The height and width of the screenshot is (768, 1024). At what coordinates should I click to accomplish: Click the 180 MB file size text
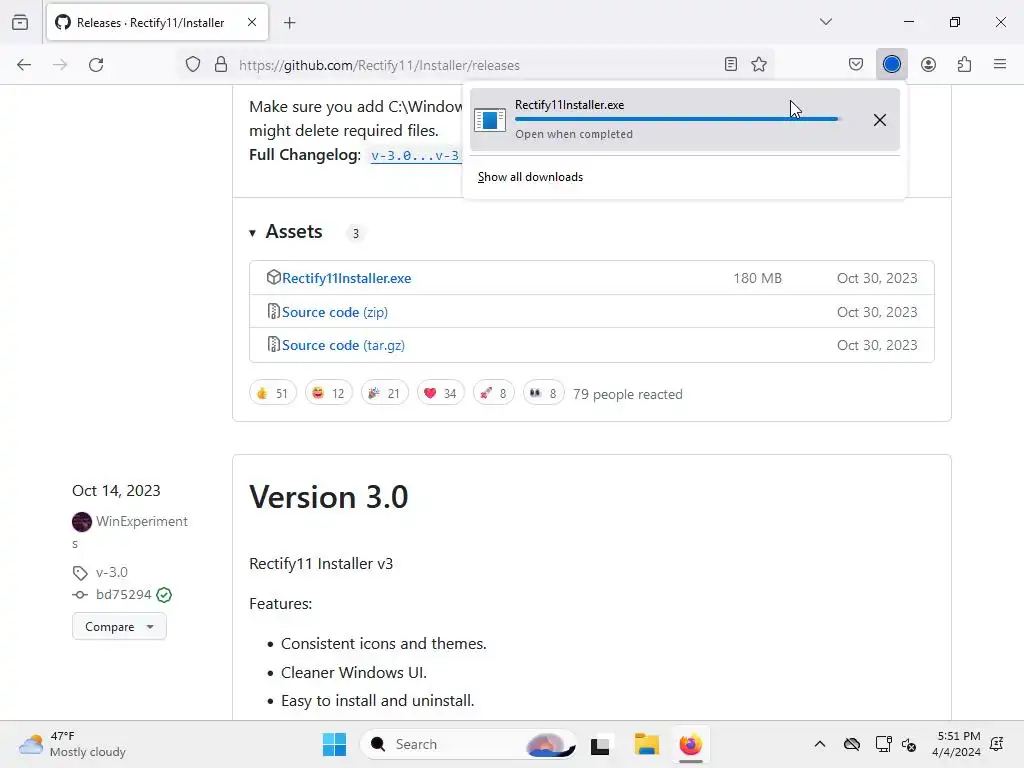tap(757, 278)
